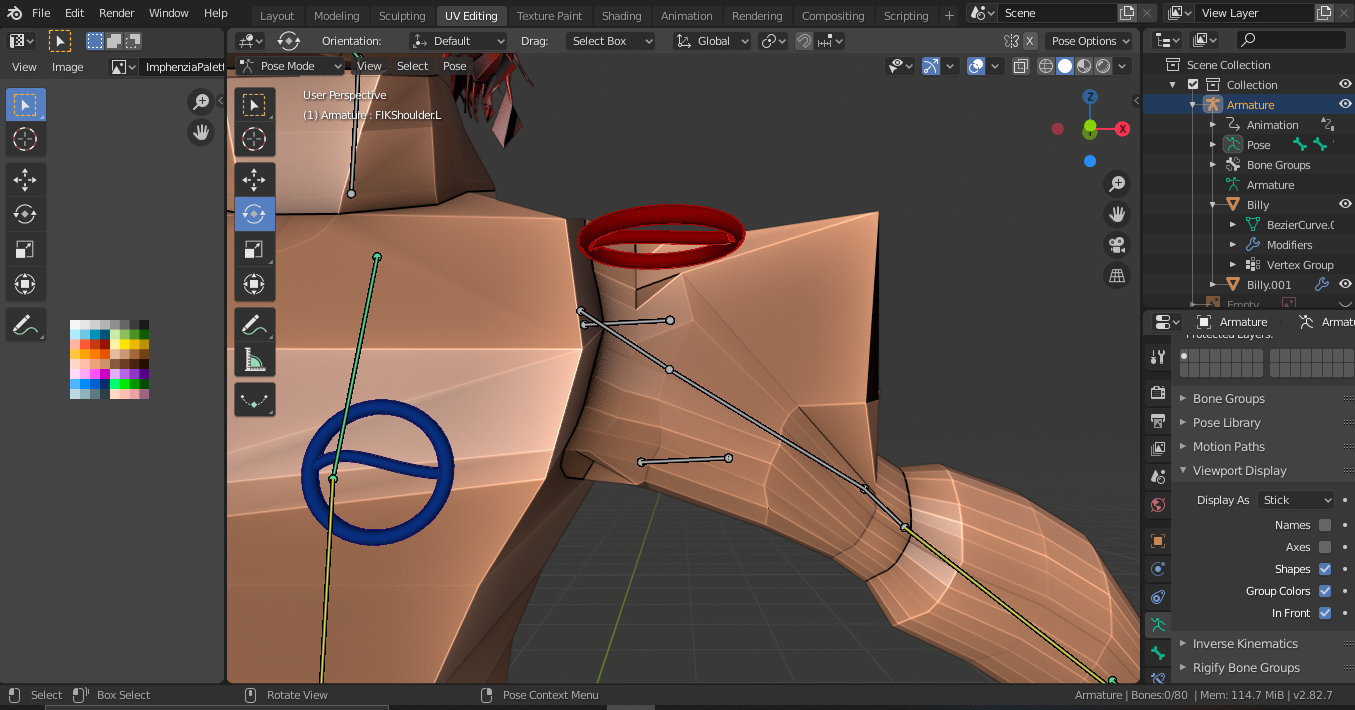Image resolution: width=1355 pixels, height=710 pixels.
Task: Select the Breakdowner pose tool
Action: 254,399
